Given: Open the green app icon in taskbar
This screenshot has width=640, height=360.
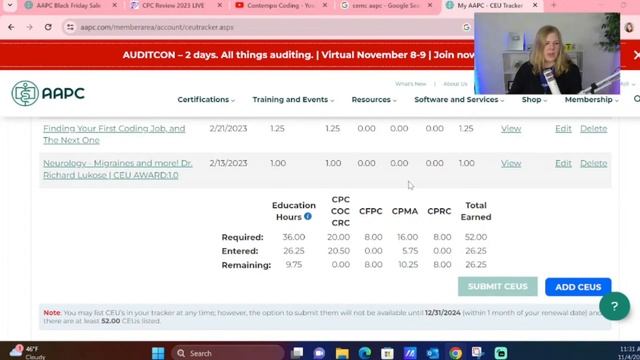Looking at the screenshot, I should (x=501, y=353).
